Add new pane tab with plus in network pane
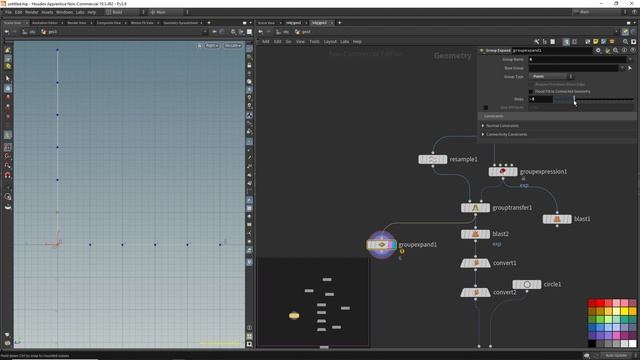This screenshot has height=360, width=640. tap(340, 23)
